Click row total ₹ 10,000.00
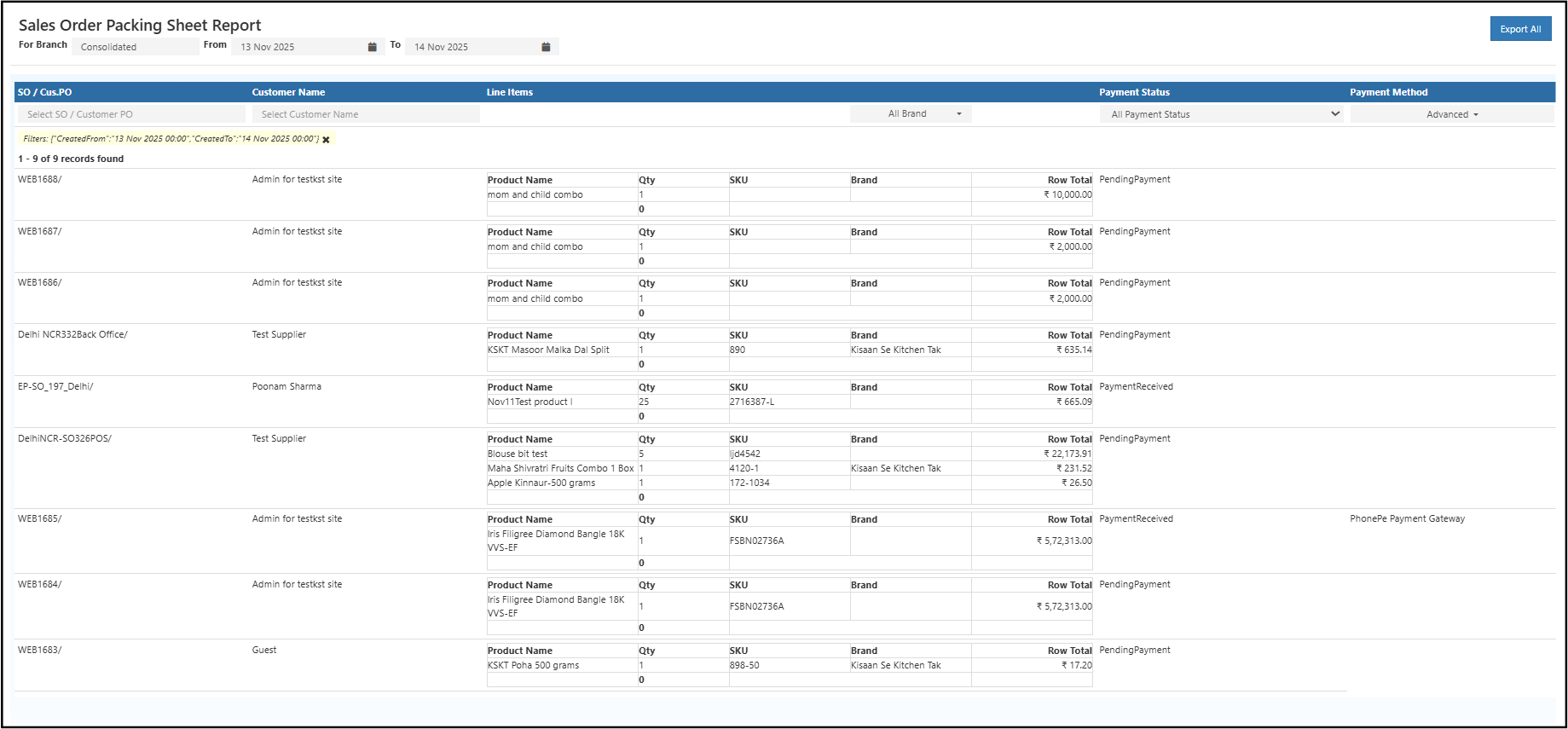 coord(1068,194)
